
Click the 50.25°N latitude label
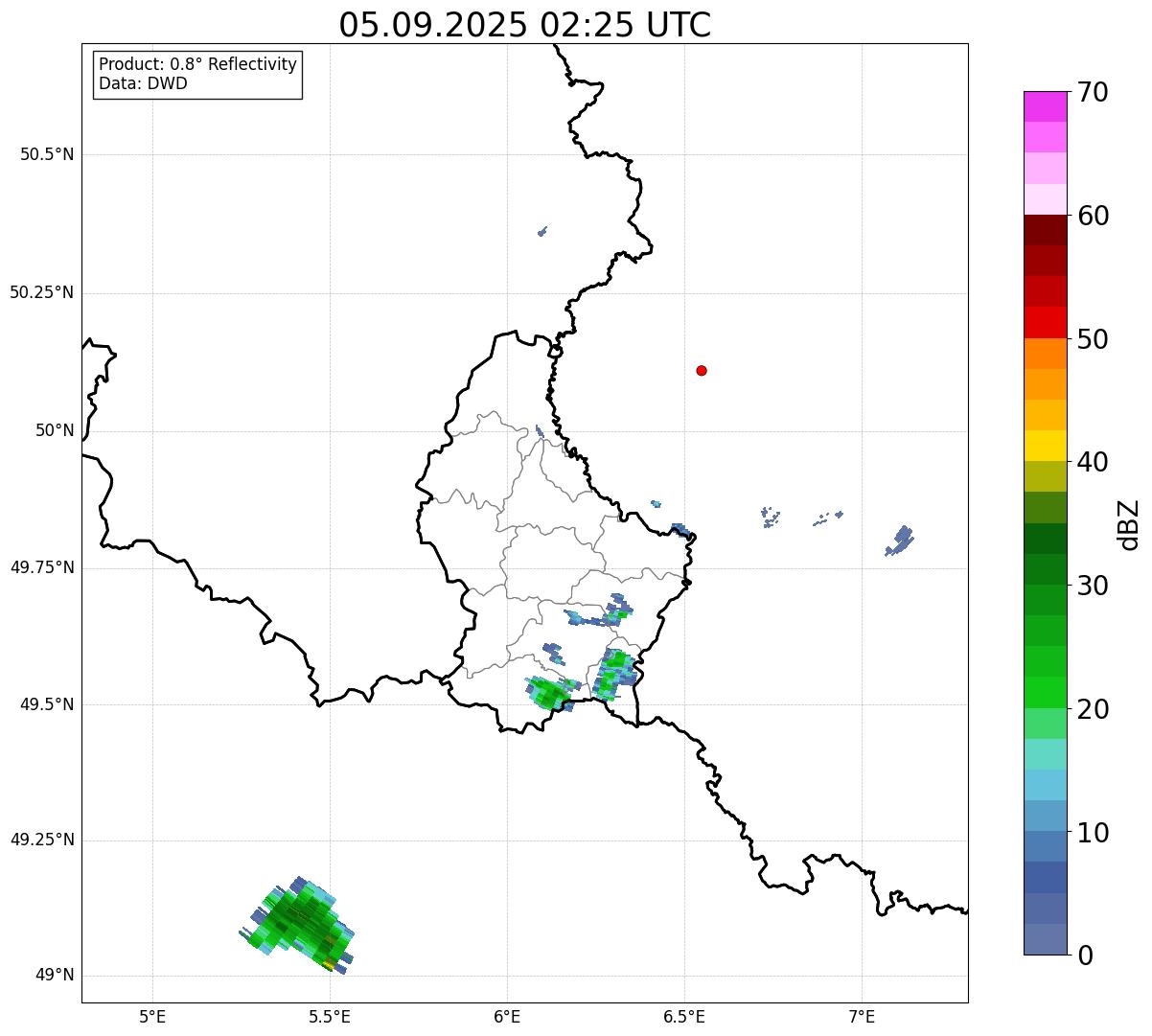tap(42, 292)
